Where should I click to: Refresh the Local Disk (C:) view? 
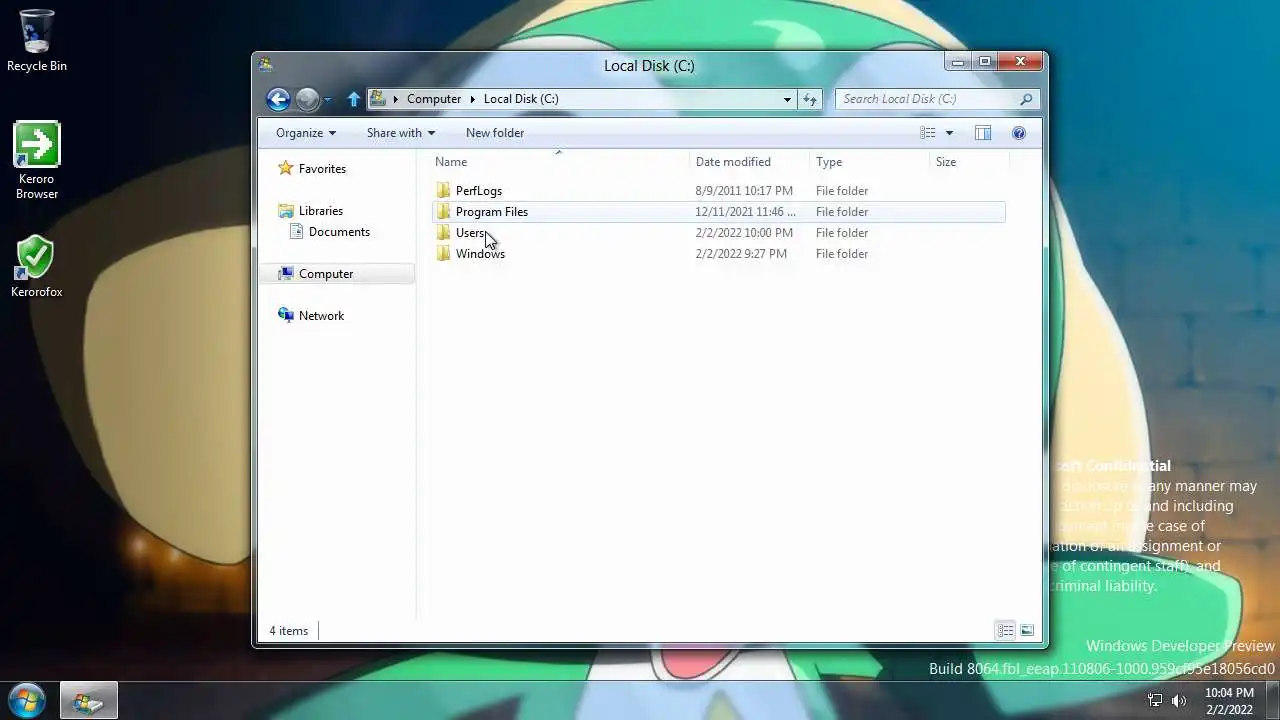click(x=810, y=99)
